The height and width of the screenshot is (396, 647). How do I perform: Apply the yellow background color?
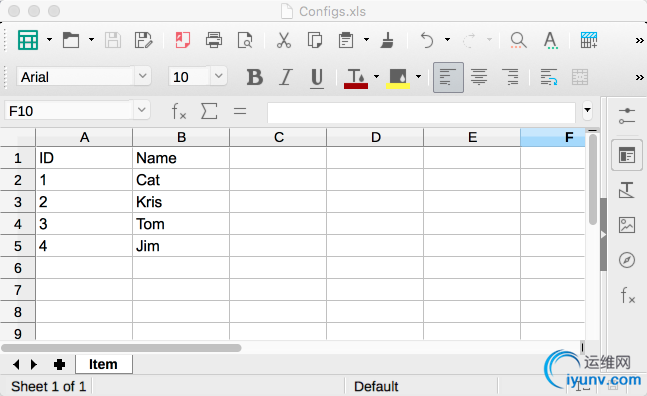398,78
